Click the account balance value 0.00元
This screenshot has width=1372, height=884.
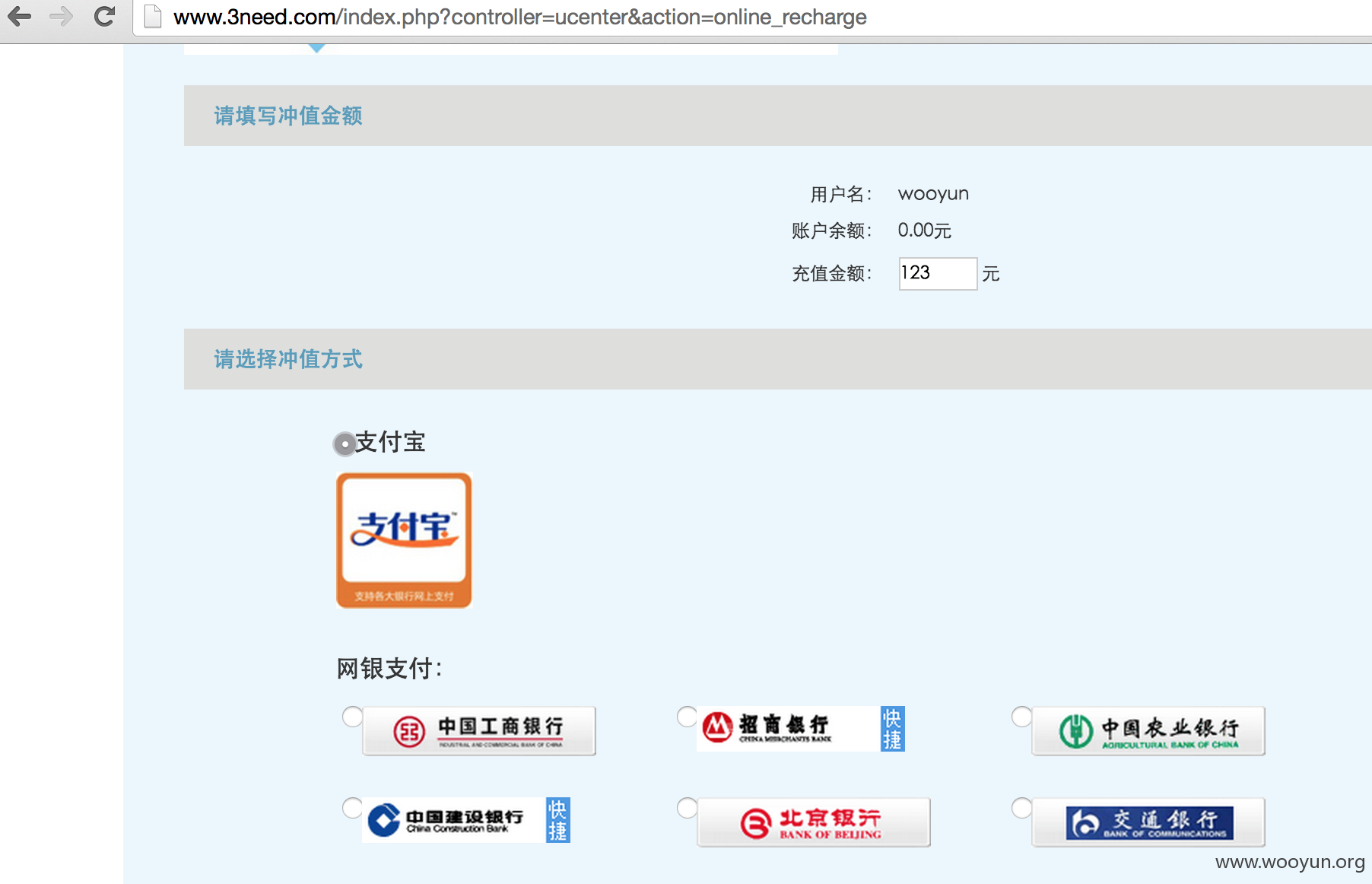(x=924, y=230)
